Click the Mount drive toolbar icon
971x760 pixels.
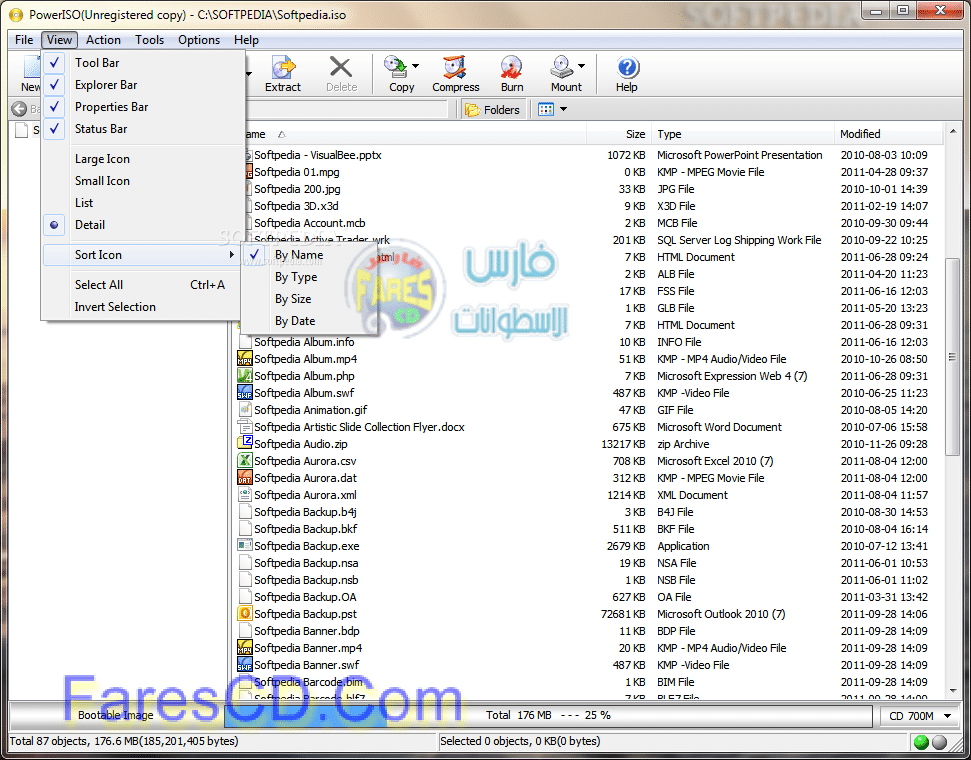(x=562, y=66)
